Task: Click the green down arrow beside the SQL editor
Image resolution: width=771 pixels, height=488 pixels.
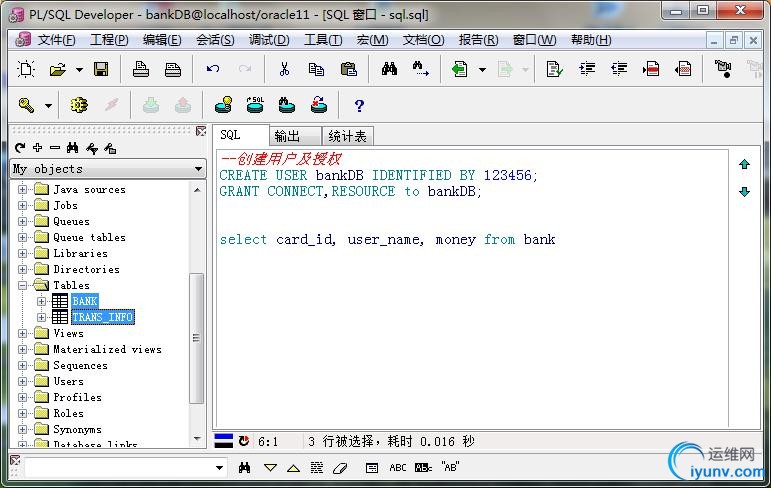Action: tap(744, 192)
